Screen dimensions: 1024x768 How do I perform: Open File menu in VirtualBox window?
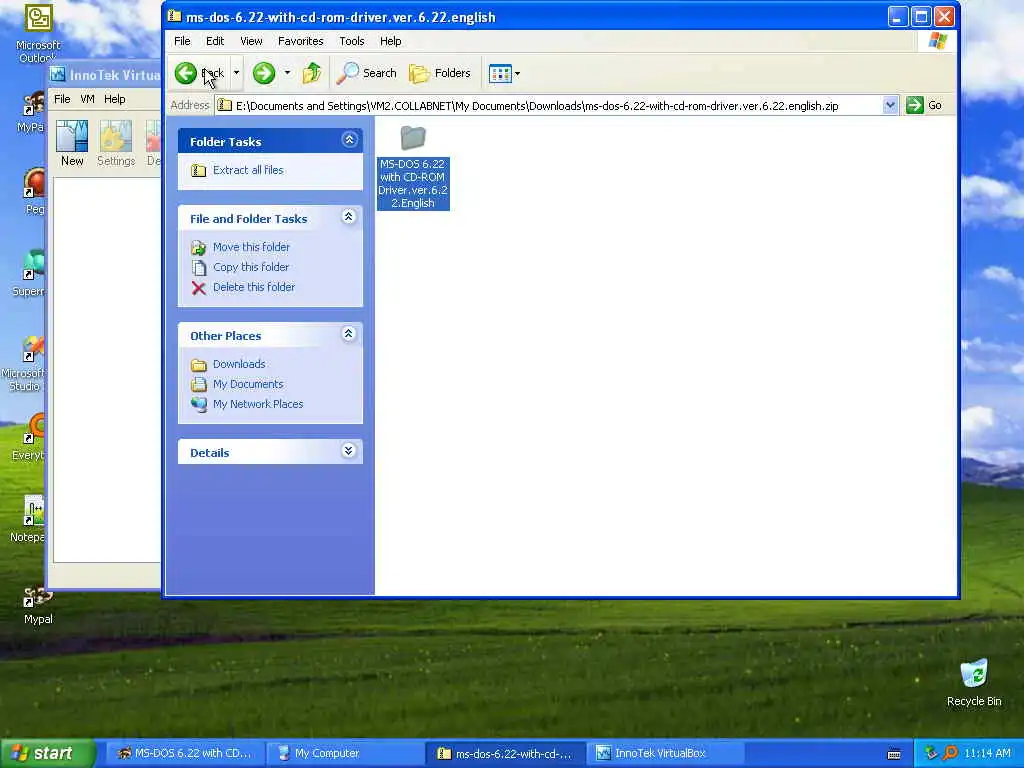click(62, 99)
